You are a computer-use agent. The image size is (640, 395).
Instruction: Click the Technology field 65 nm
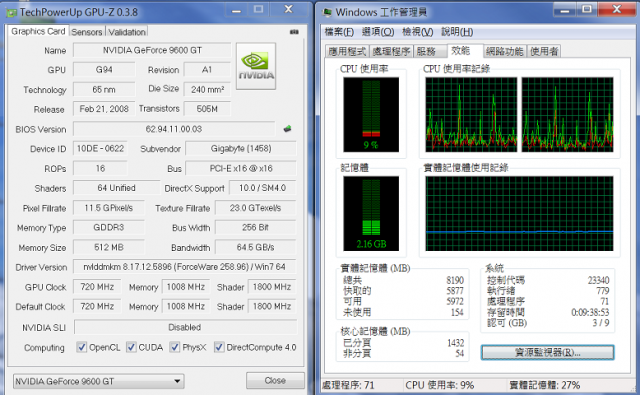coord(104,89)
